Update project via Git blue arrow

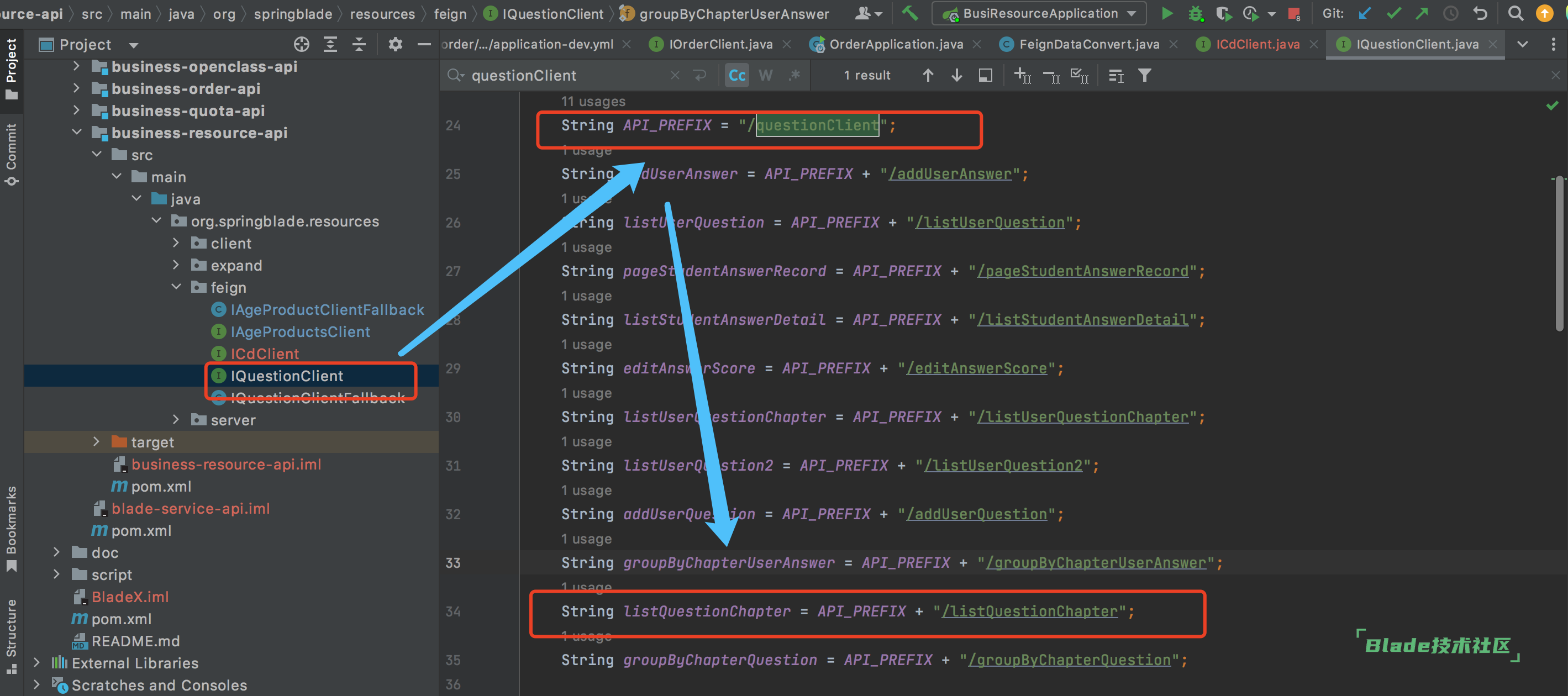point(1365,13)
